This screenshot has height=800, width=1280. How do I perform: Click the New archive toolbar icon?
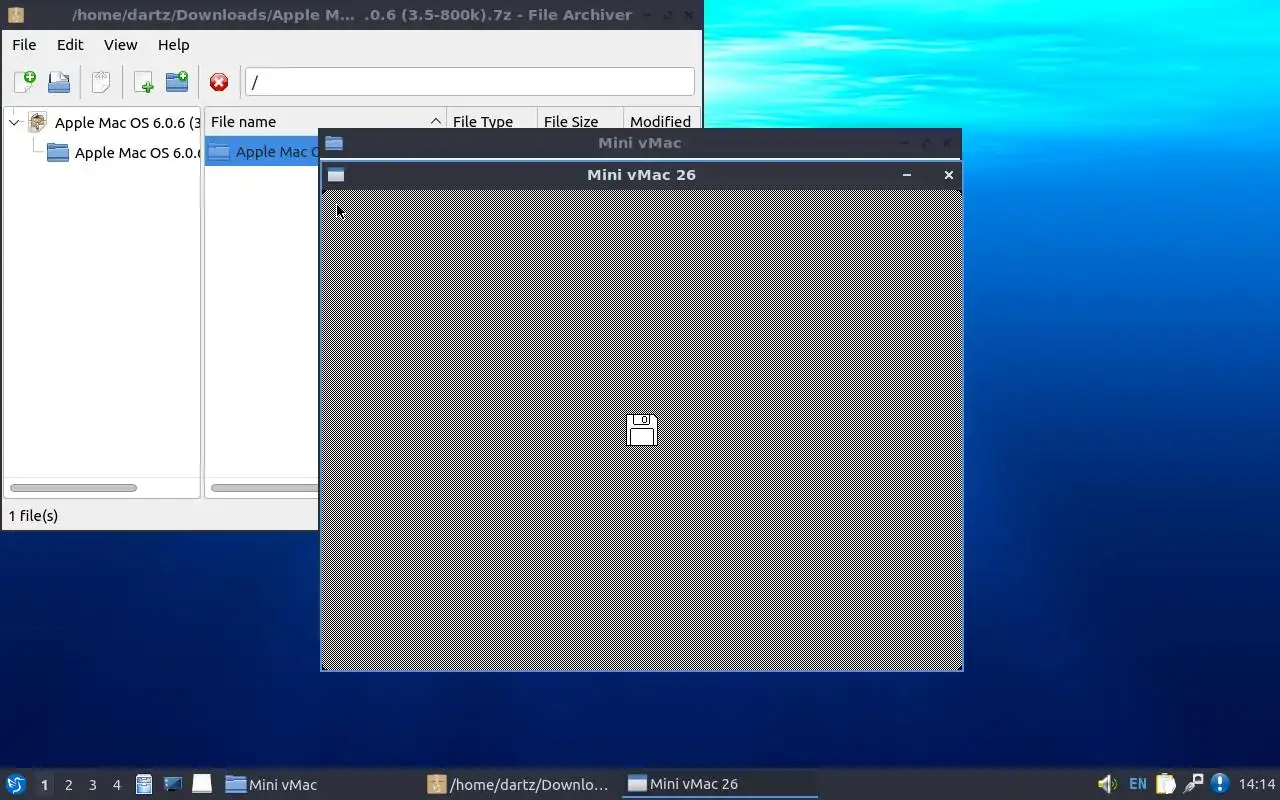coord(25,82)
